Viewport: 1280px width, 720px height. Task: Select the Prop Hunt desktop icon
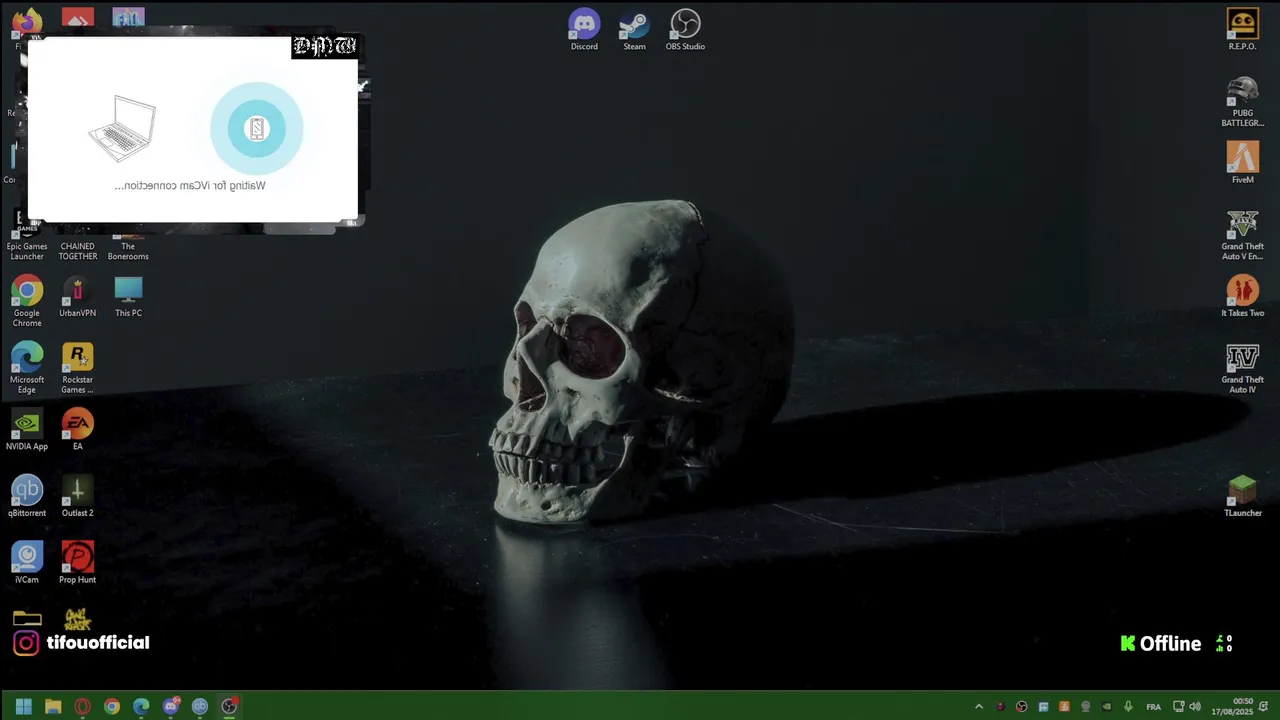coord(78,562)
